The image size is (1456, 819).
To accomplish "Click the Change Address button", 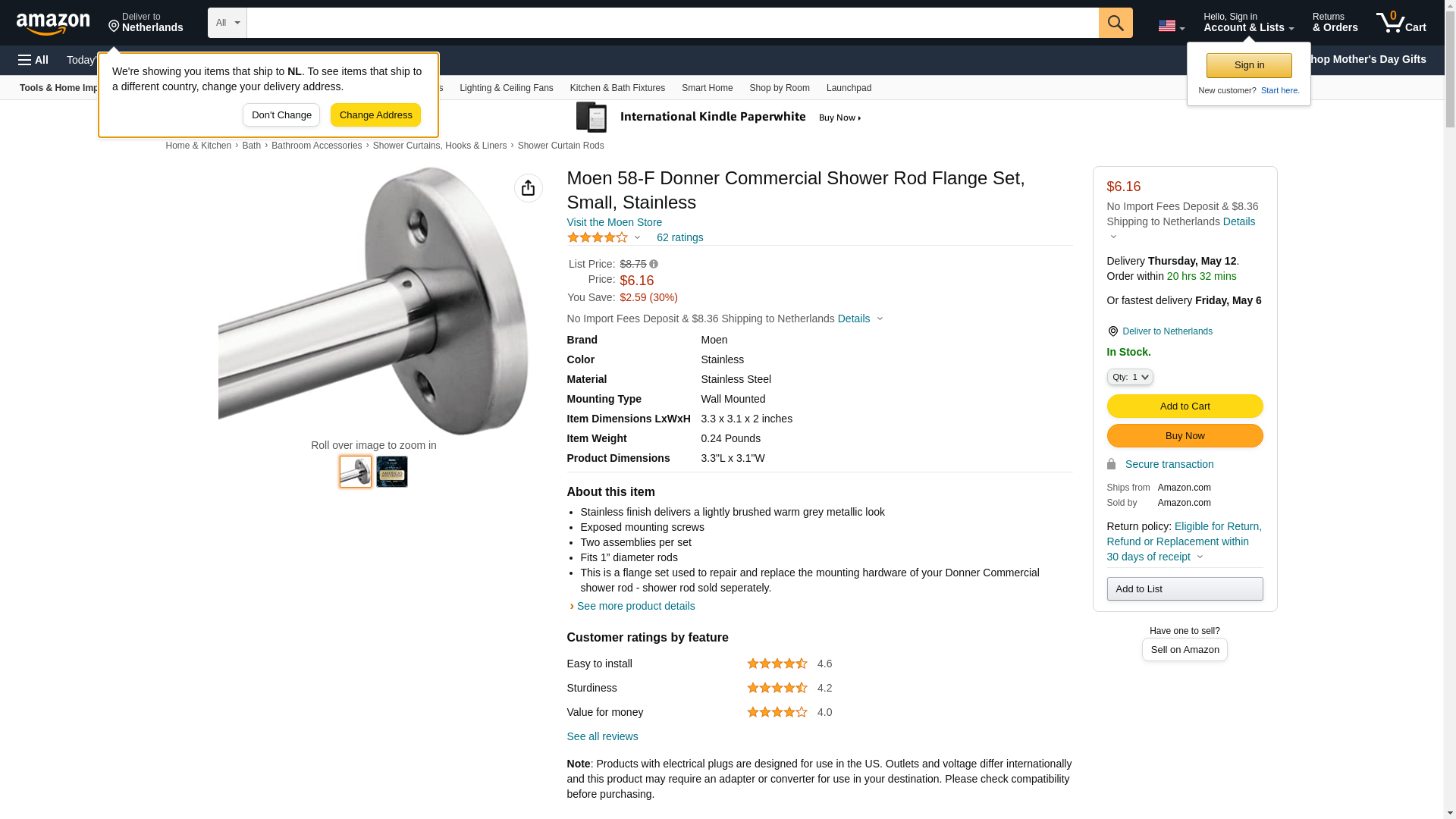I will click(375, 115).
